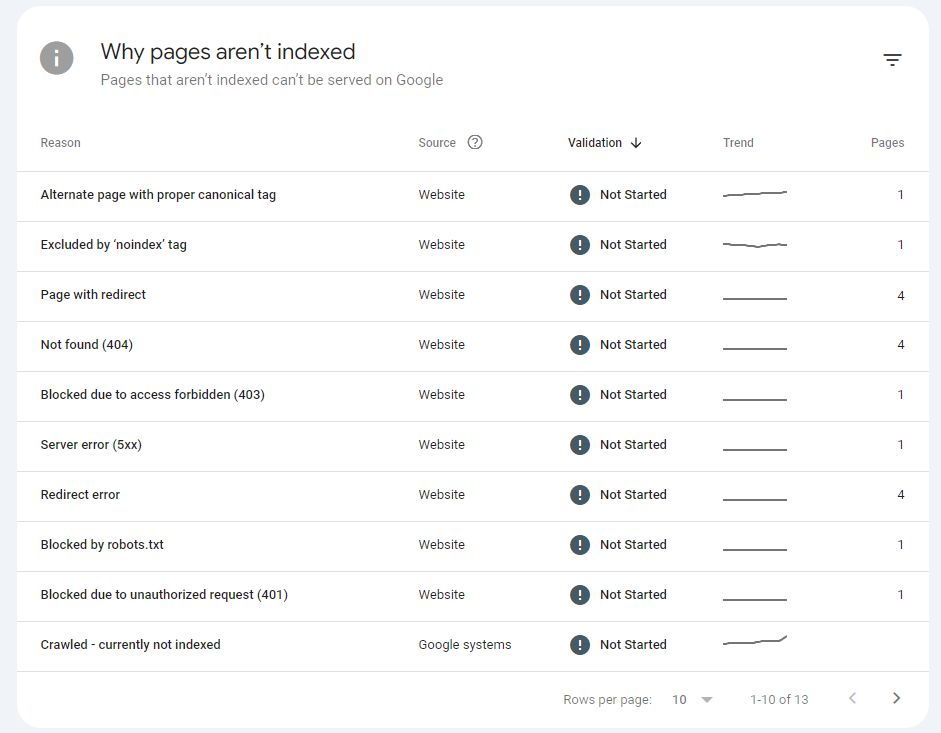
Task: Click the trend sparkline for noindex tag row
Action: point(755,245)
